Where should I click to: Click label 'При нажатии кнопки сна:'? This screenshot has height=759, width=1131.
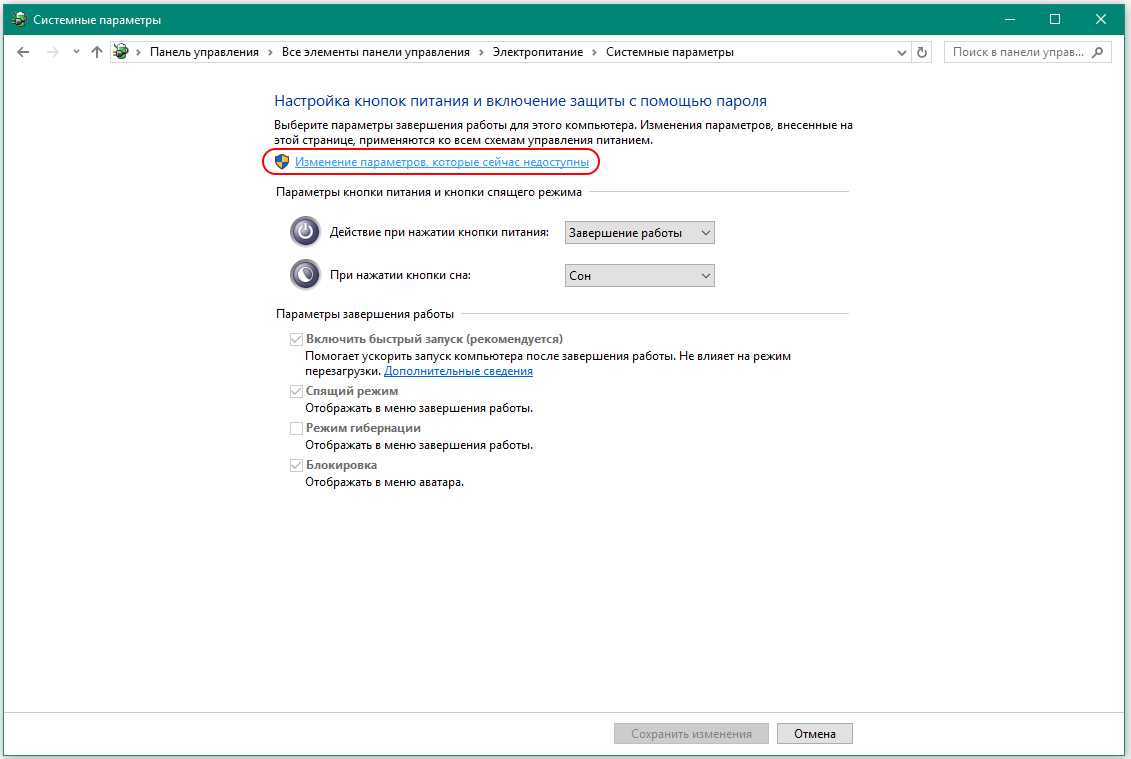(x=400, y=275)
